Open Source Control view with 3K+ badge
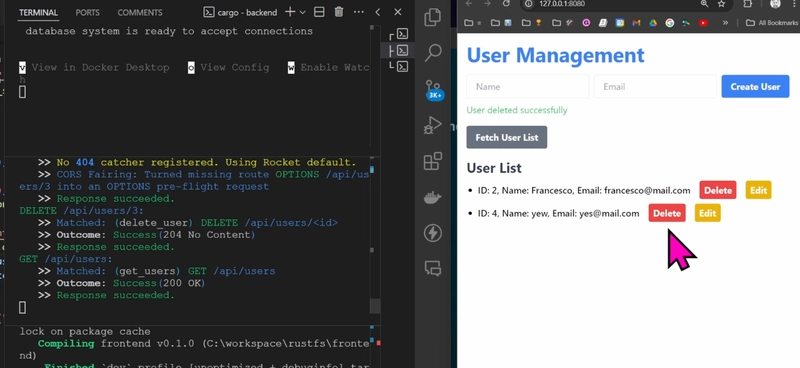This screenshot has width=800, height=368. (x=434, y=89)
